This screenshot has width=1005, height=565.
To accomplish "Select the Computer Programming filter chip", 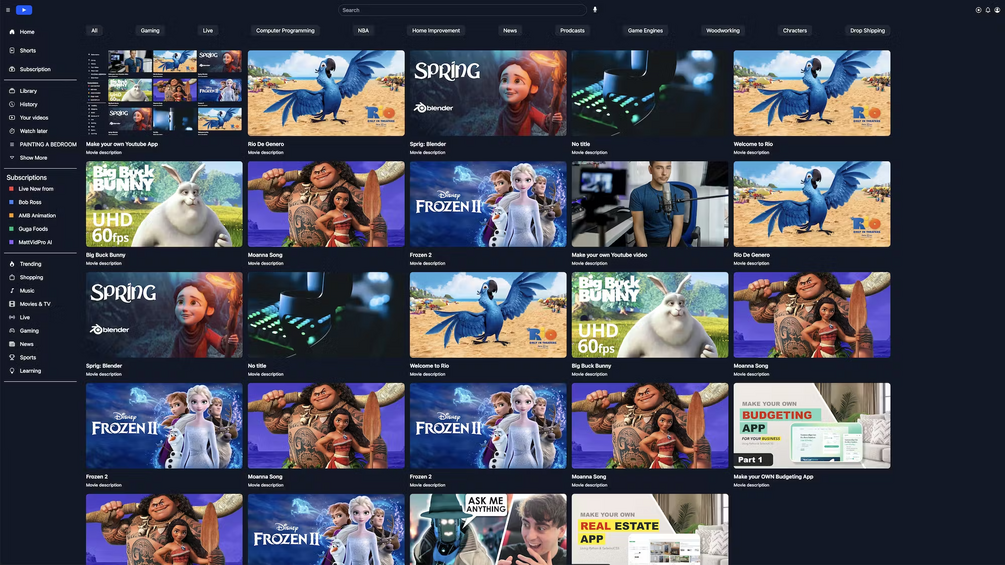I will coord(285,30).
